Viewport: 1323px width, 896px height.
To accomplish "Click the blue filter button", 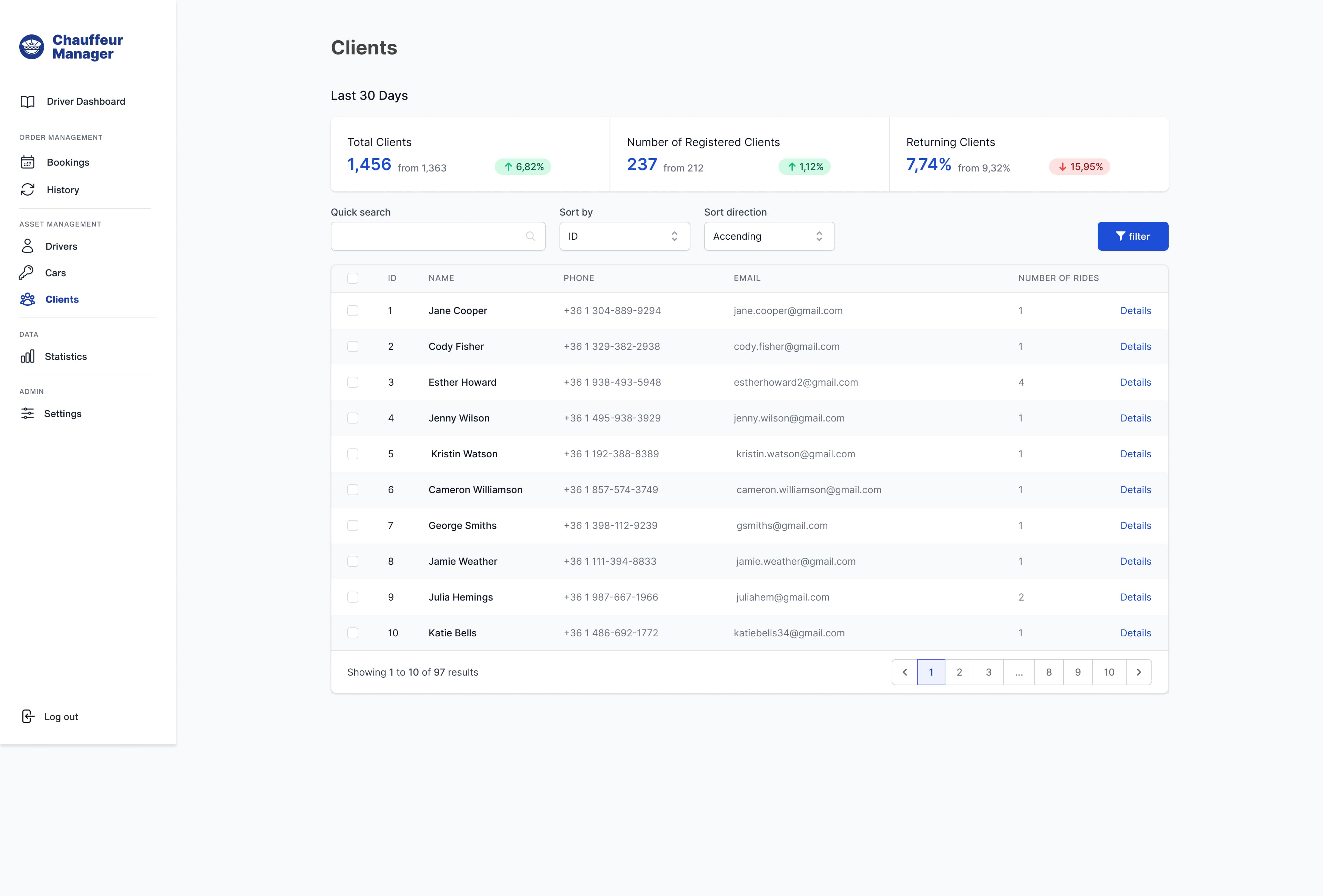I will (1133, 236).
